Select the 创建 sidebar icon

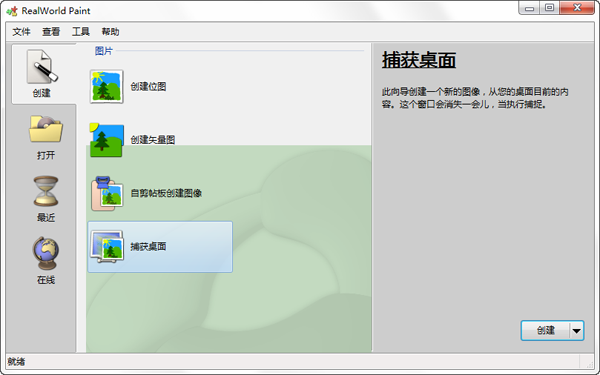(42, 67)
